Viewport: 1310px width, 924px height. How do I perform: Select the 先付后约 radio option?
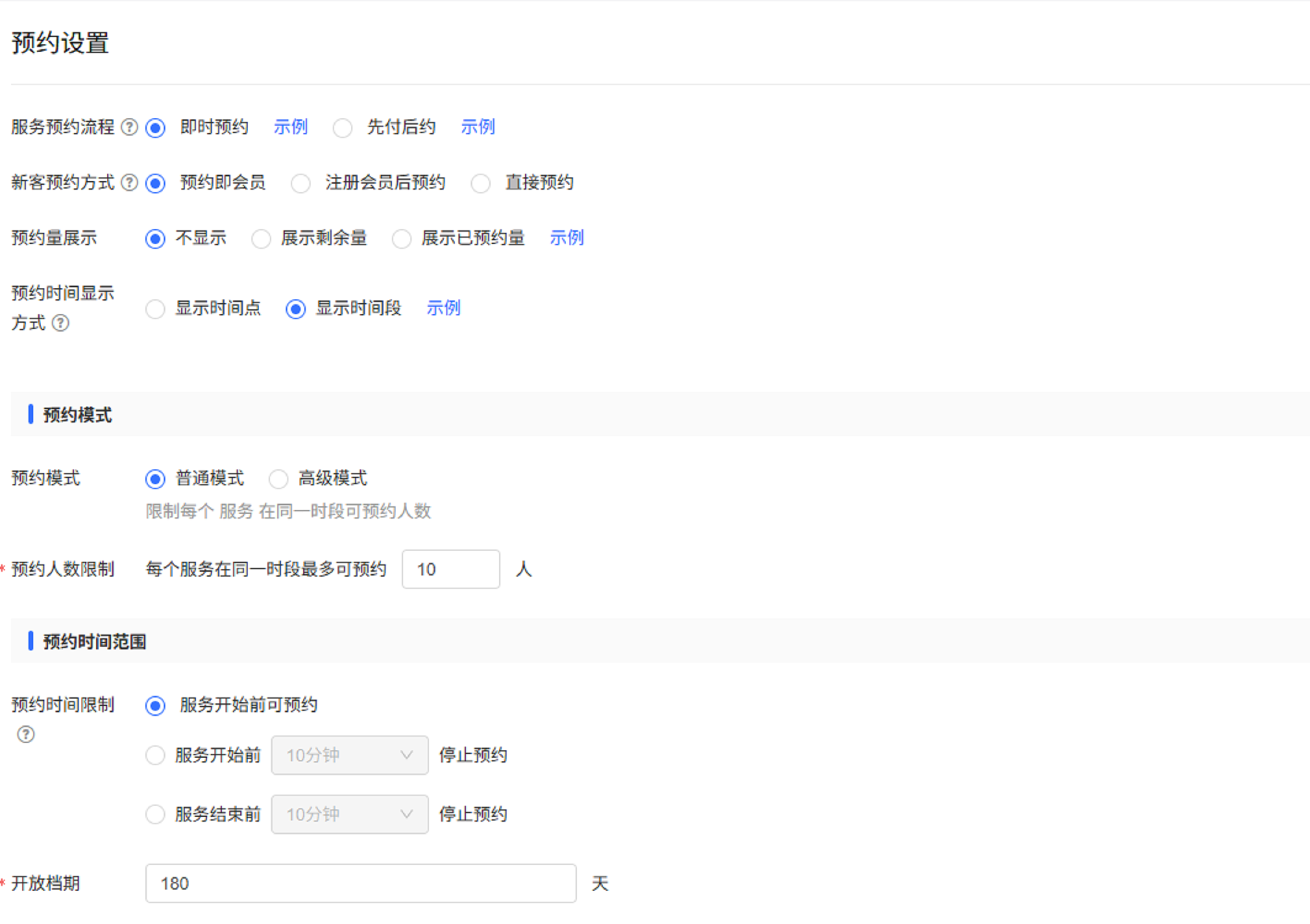(342, 128)
